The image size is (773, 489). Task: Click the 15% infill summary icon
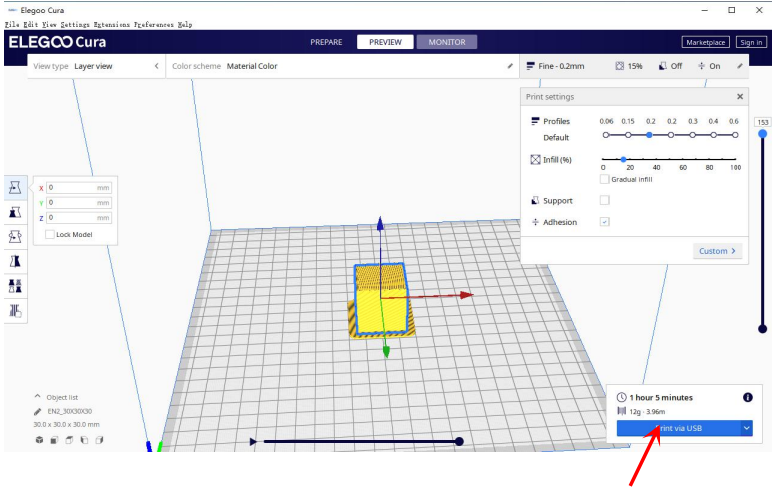(620, 66)
